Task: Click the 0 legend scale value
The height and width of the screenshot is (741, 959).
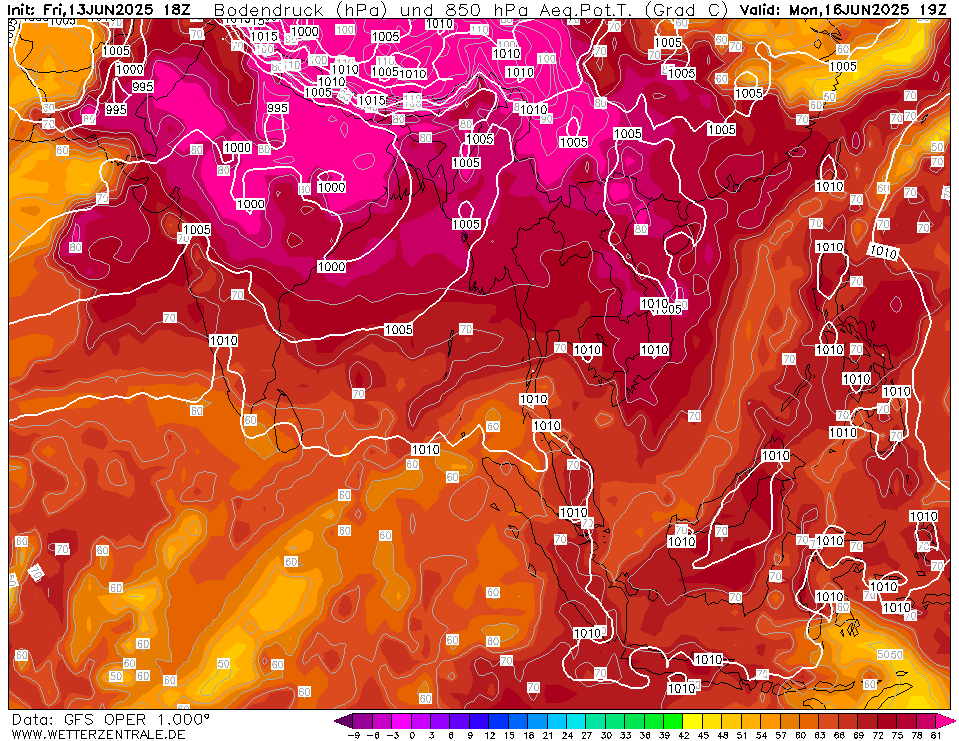Action: point(412,735)
